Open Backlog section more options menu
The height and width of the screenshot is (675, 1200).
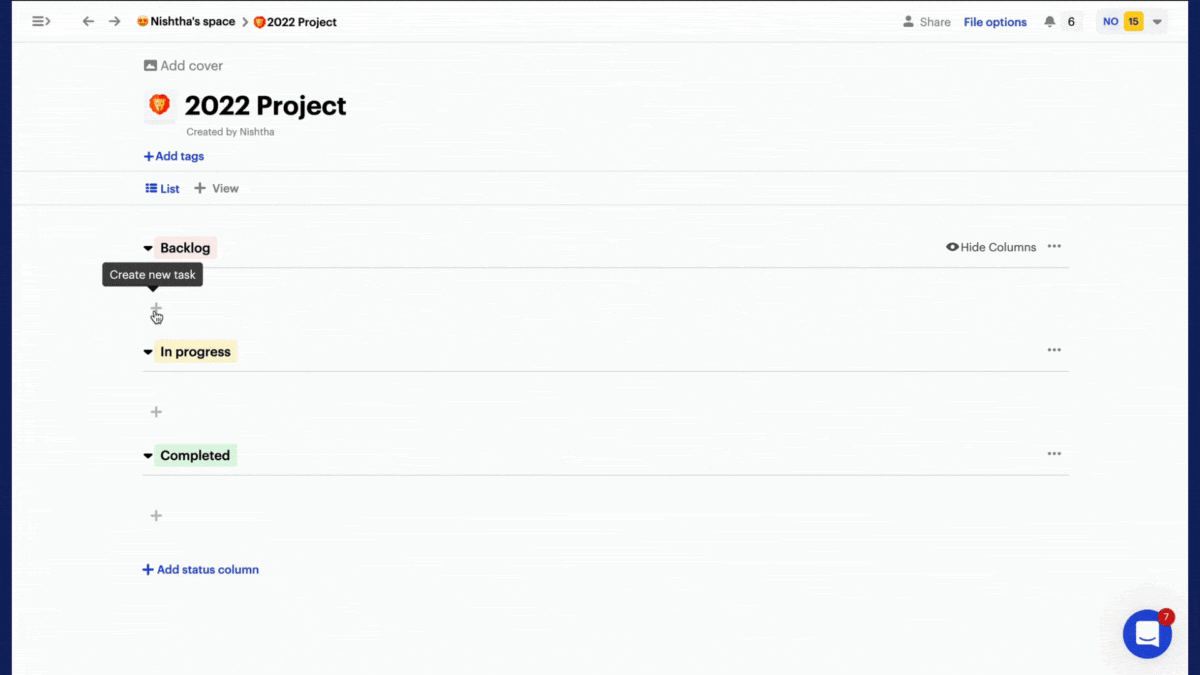point(1054,247)
